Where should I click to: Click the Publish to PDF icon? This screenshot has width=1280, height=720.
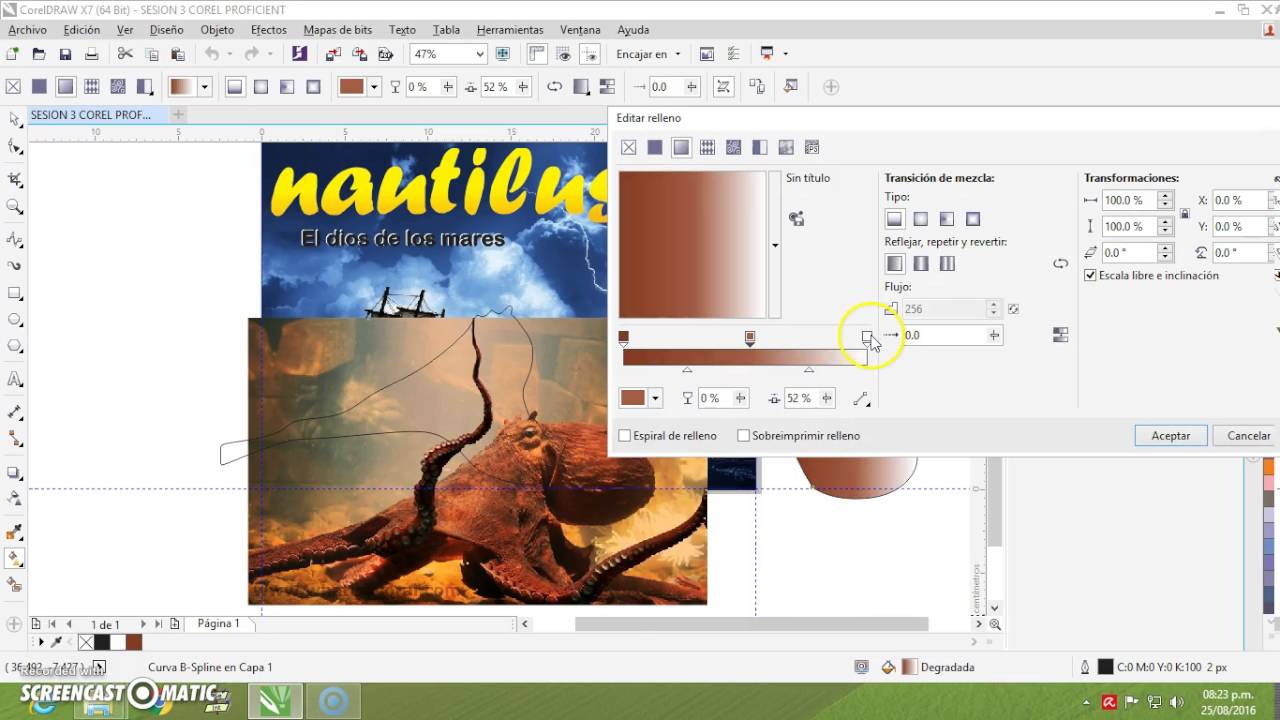(x=384, y=54)
